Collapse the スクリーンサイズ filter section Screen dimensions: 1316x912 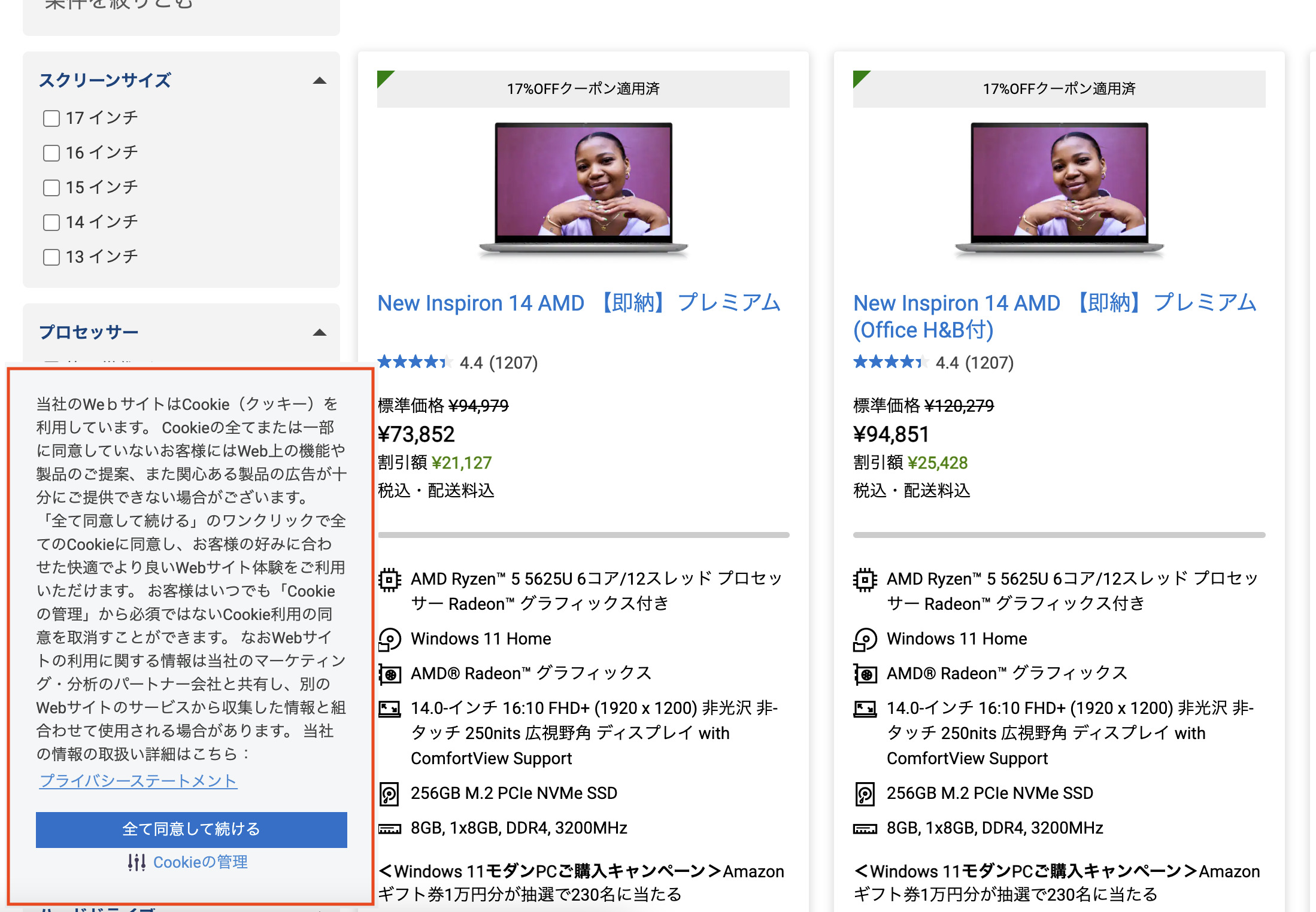click(320, 81)
